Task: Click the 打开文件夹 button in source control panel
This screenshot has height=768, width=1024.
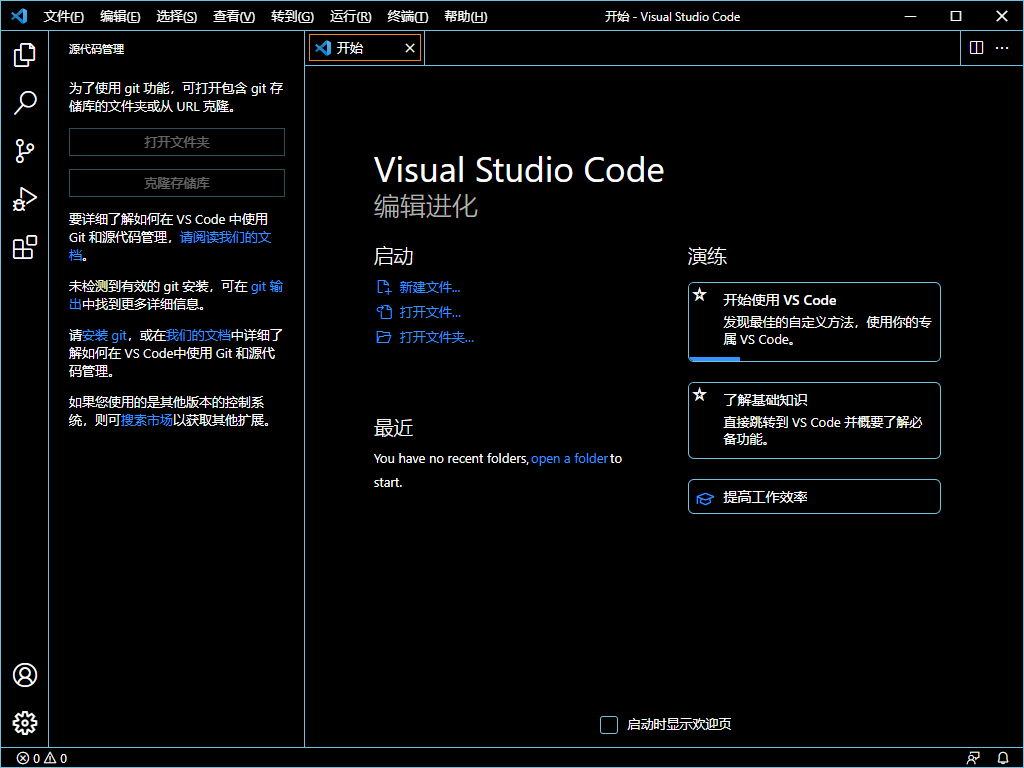Action: tap(176, 142)
